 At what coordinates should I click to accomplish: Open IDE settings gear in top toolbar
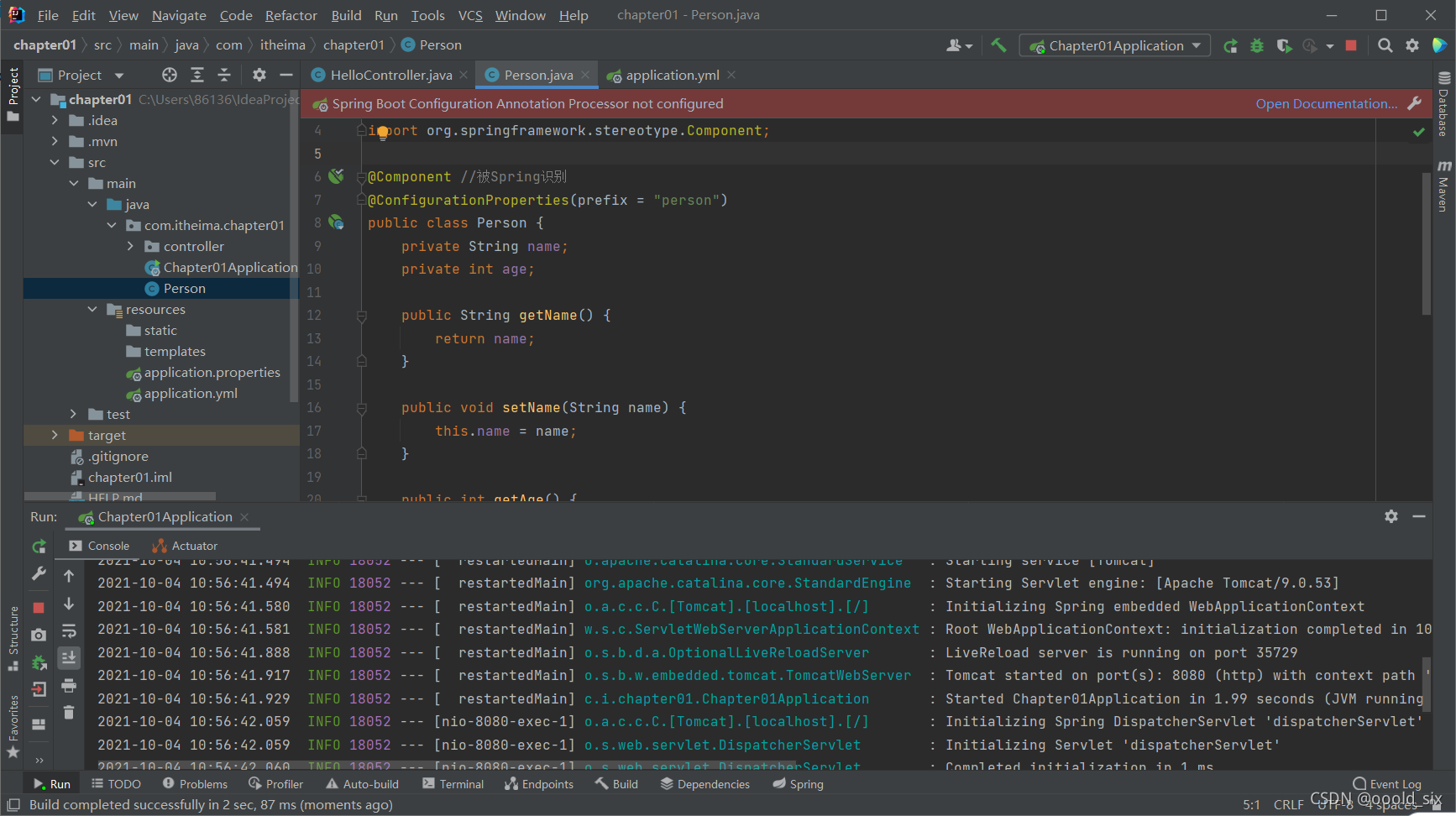1412,45
